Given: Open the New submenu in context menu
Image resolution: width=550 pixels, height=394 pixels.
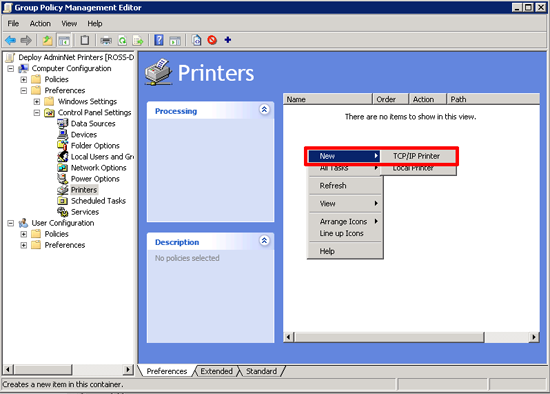Looking at the screenshot, I should click(x=344, y=156).
